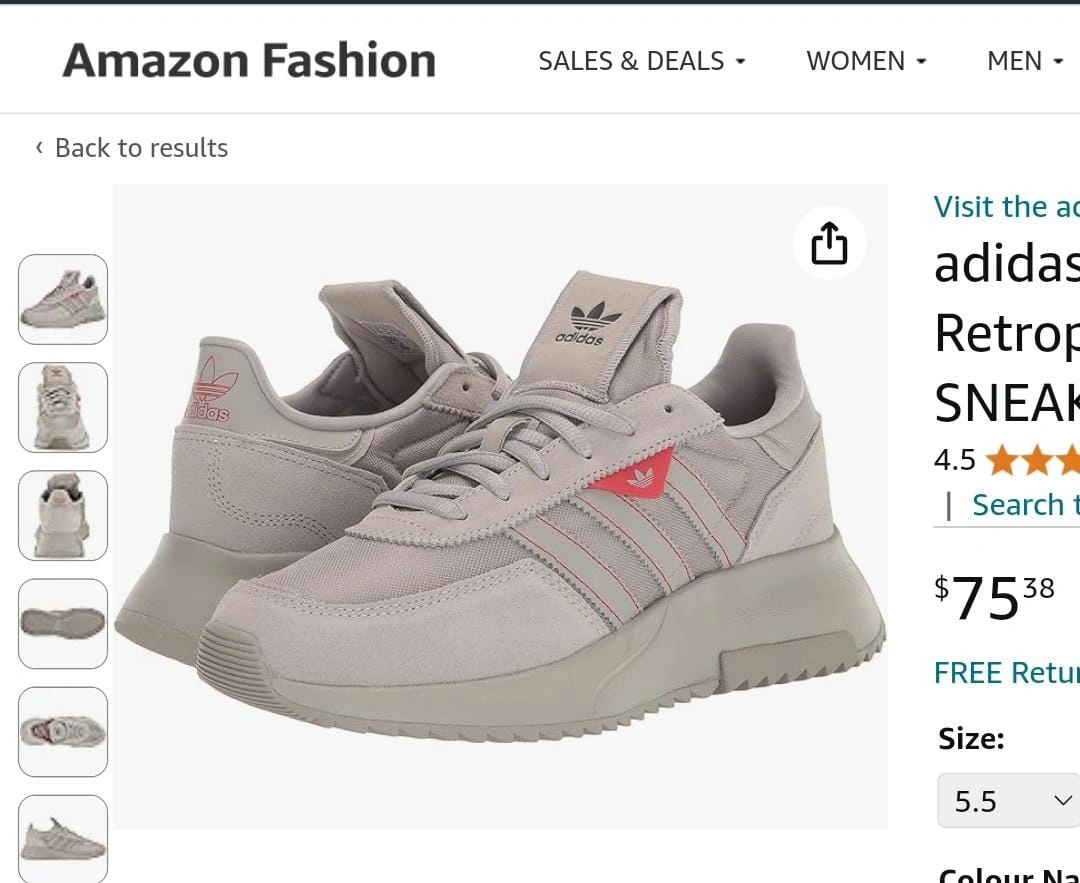Click the Amazon Fashion logo title

click(x=249, y=60)
